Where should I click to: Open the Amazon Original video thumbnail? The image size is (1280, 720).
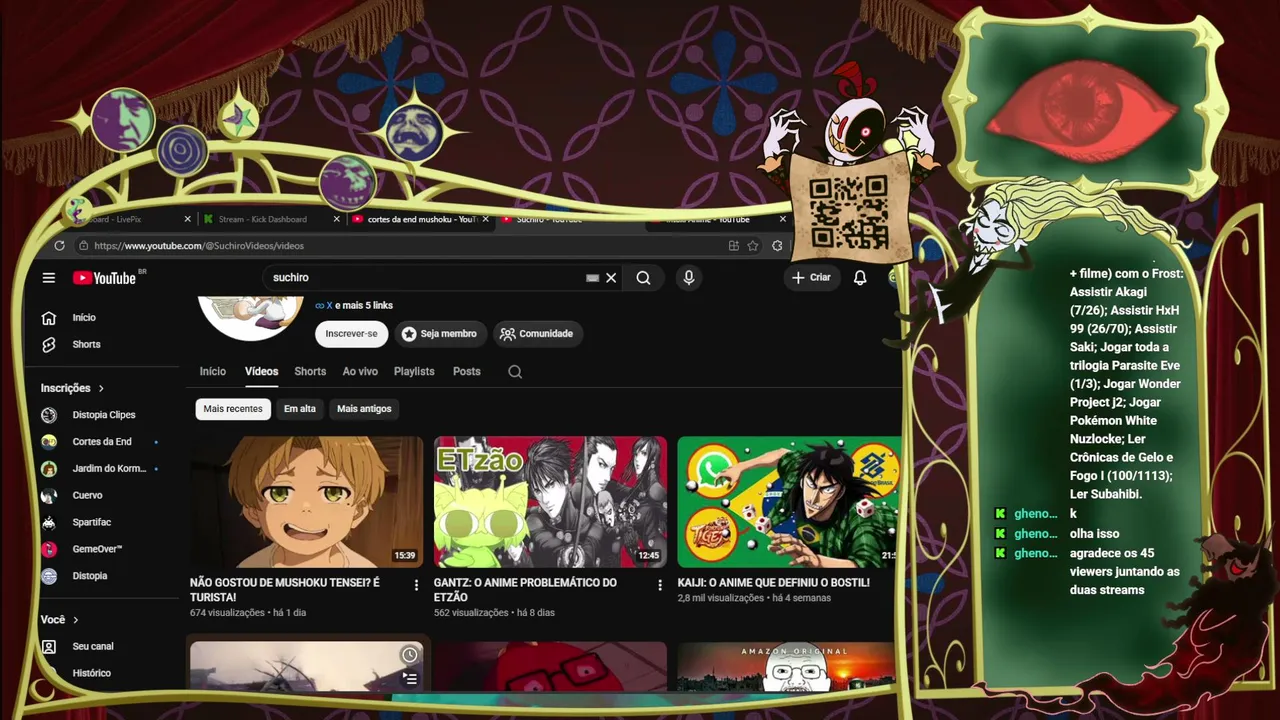click(x=789, y=666)
